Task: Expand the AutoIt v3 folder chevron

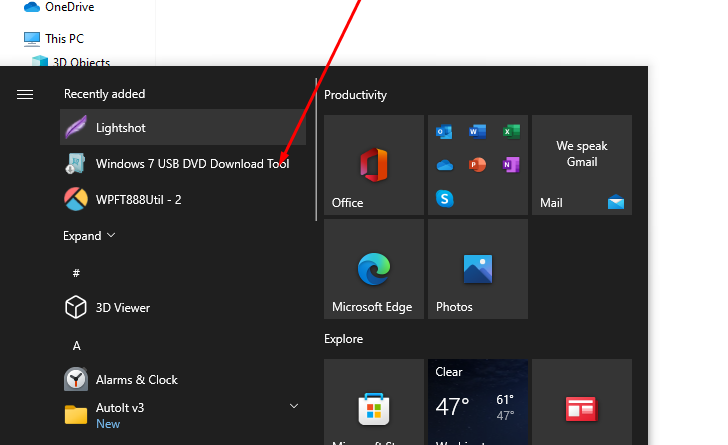Action: tap(294, 406)
